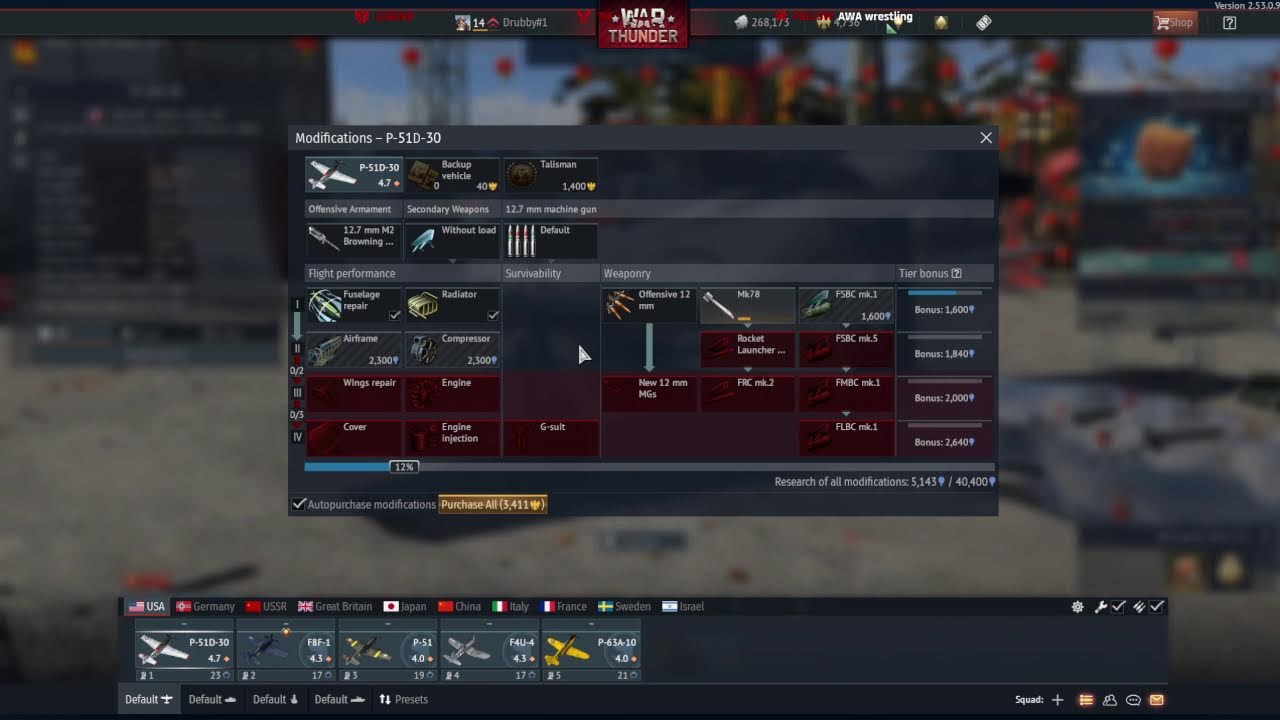This screenshot has width=1280, height=720.
Task: Switch to the China nation tab
Action: (x=459, y=606)
